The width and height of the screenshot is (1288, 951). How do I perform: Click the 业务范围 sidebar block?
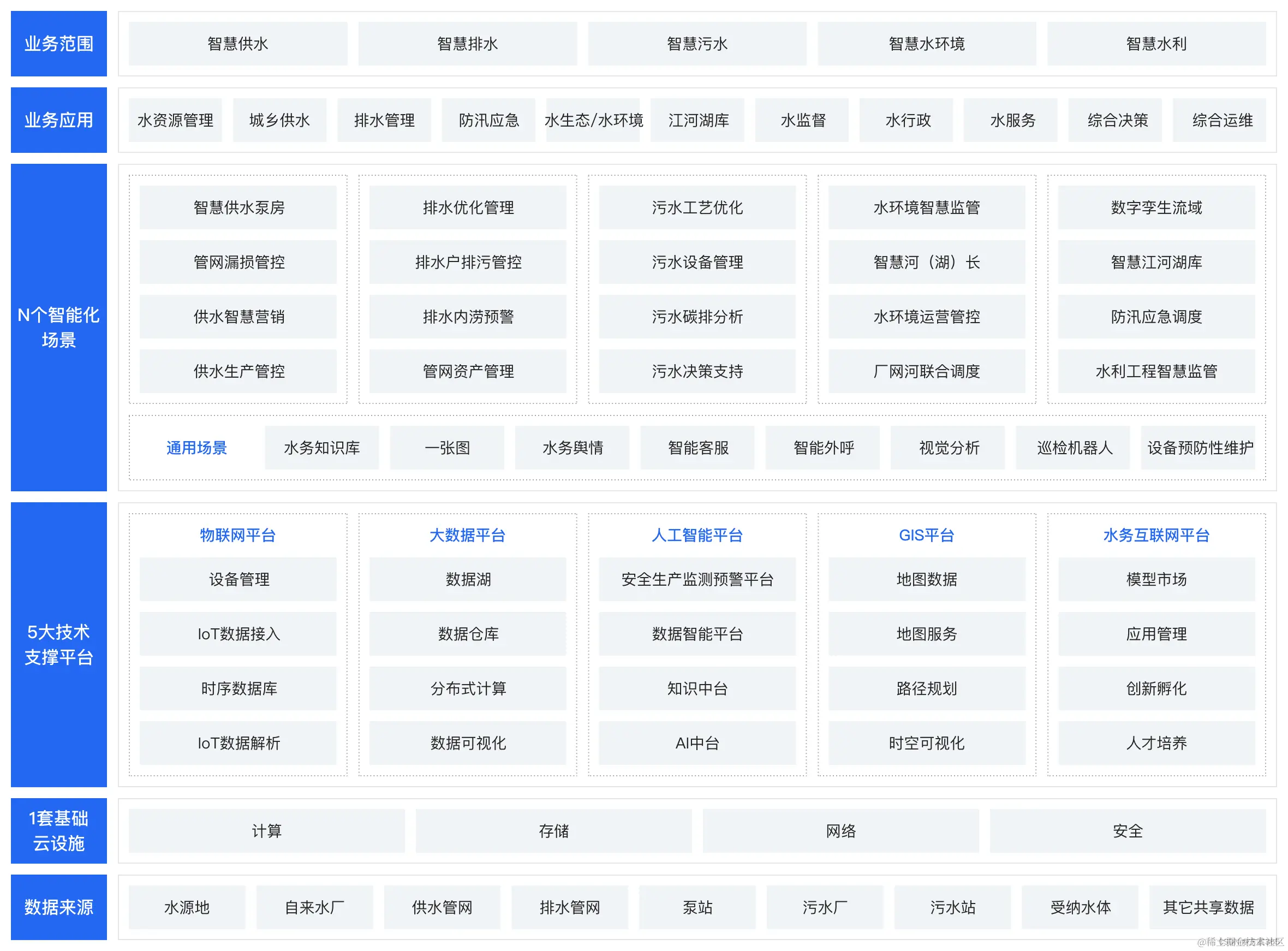pos(59,44)
